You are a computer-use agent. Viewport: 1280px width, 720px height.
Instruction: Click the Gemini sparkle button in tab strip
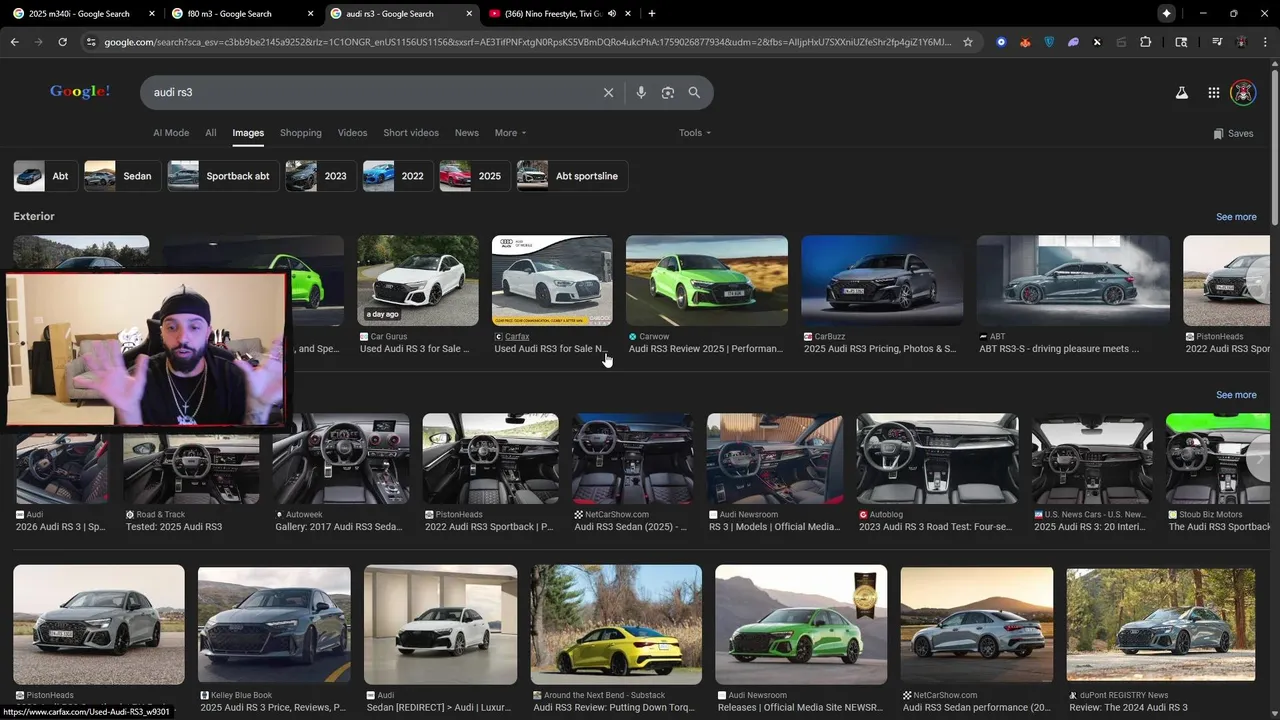(x=1166, y=14)
